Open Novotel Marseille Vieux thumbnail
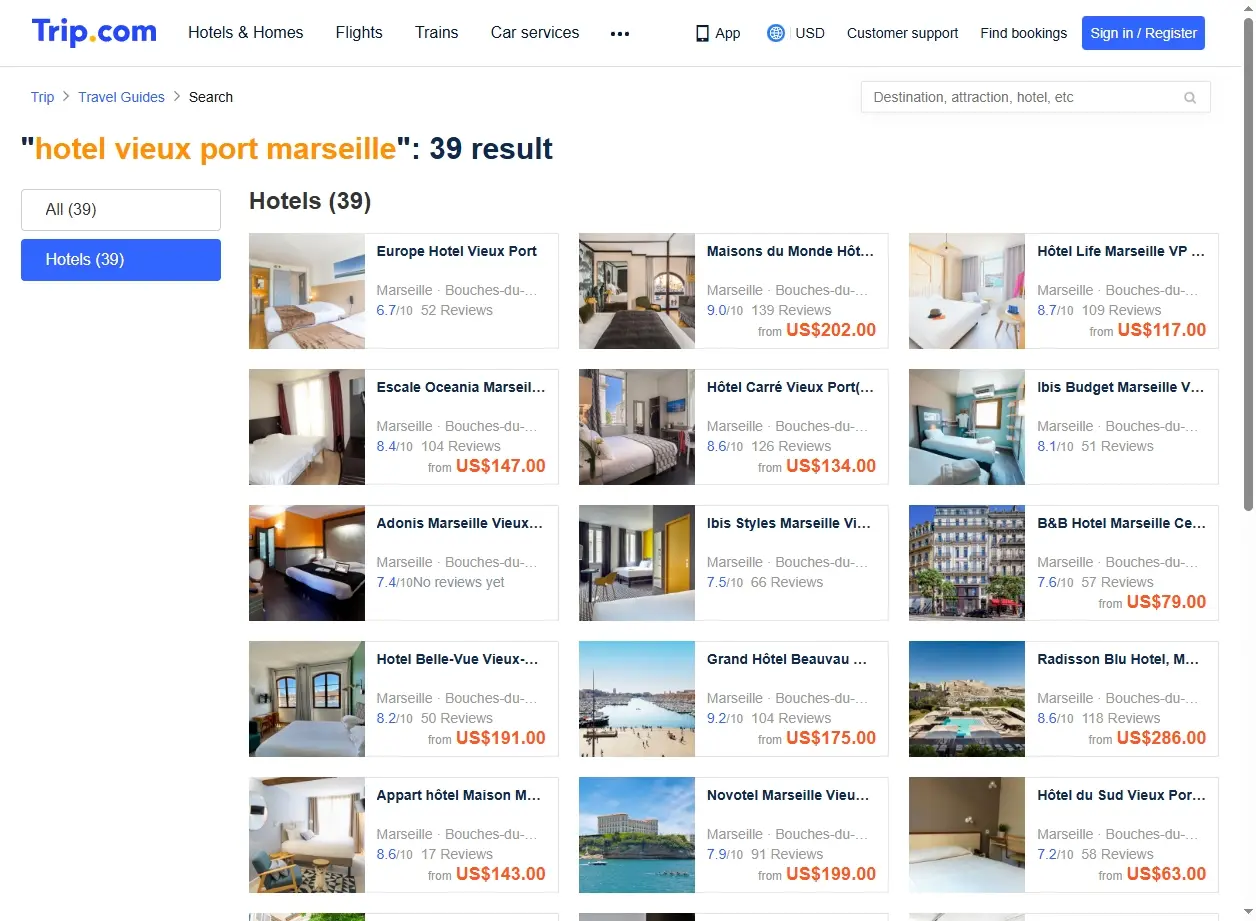Viewport: 1256px width, 921px height. tap(637, 835)
